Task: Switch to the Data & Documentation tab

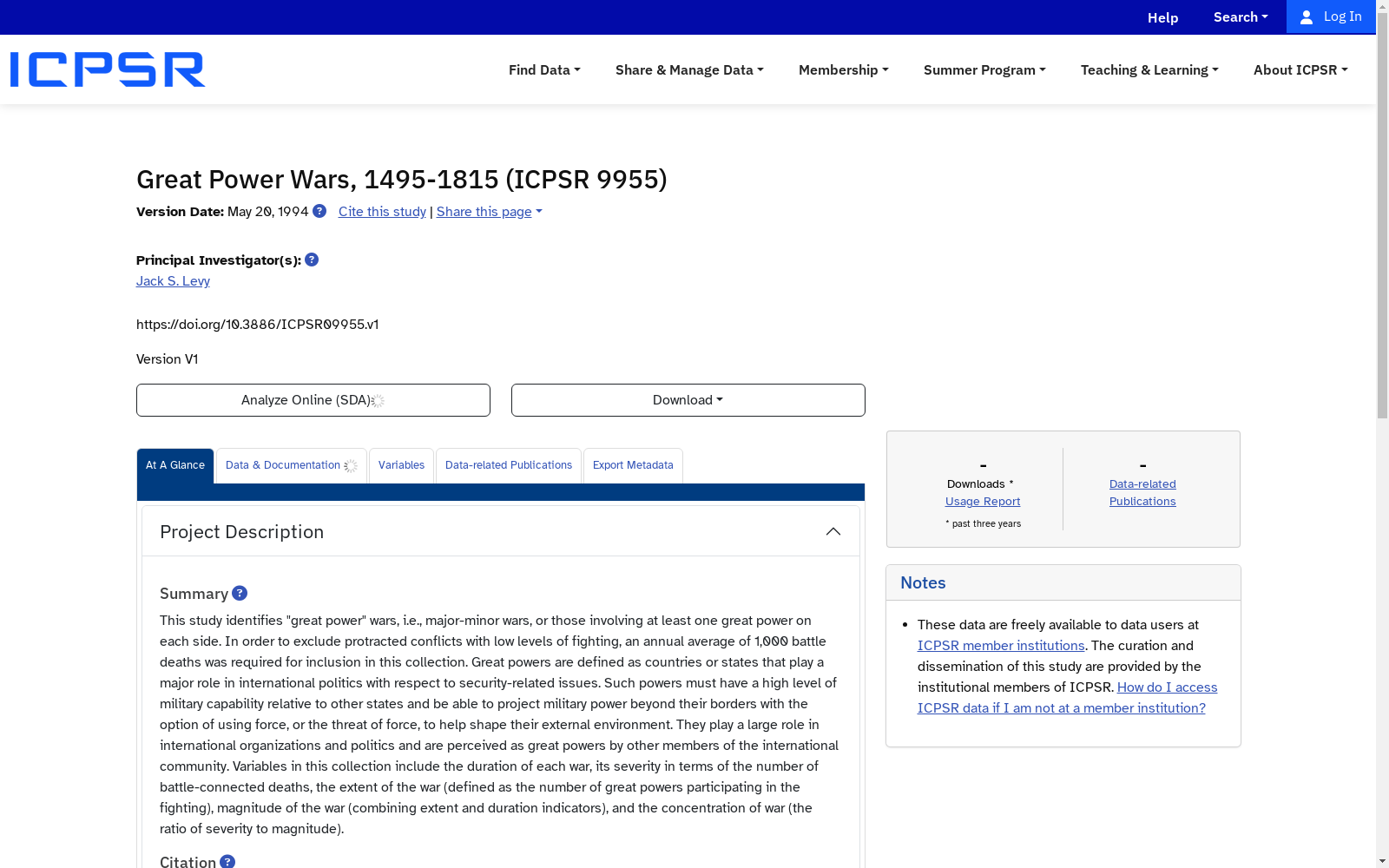Action: [291, 465]
